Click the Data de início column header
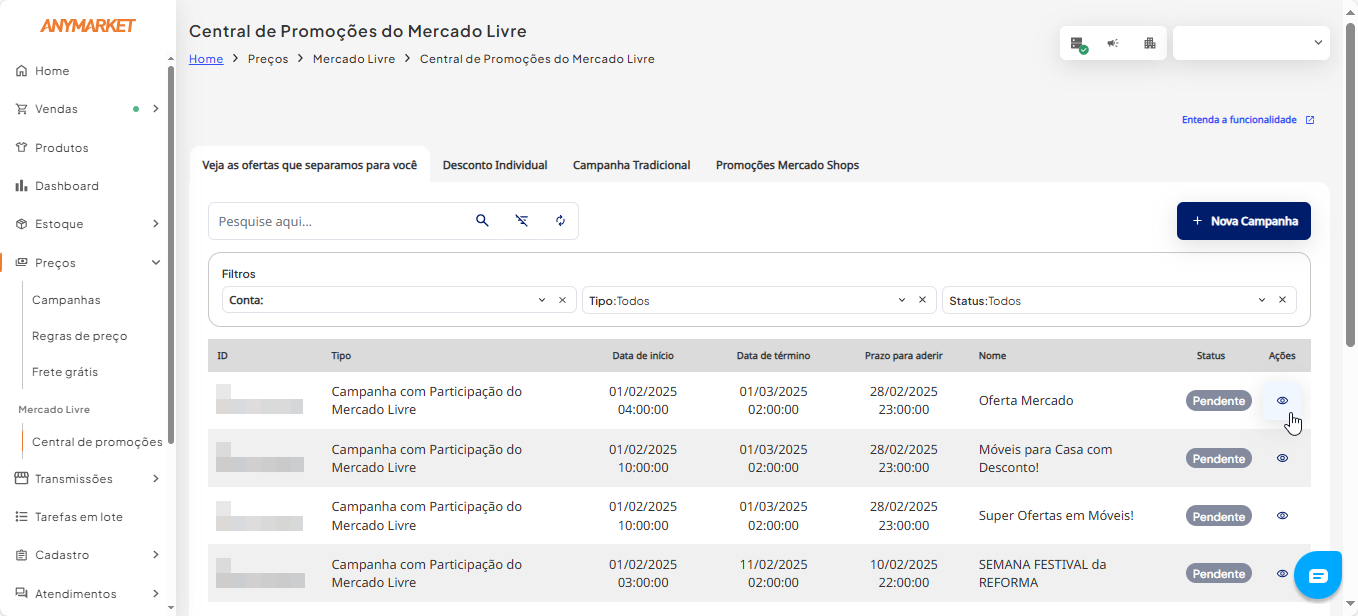The width and height of the screenshot is (1358, 616). (643, 356)
